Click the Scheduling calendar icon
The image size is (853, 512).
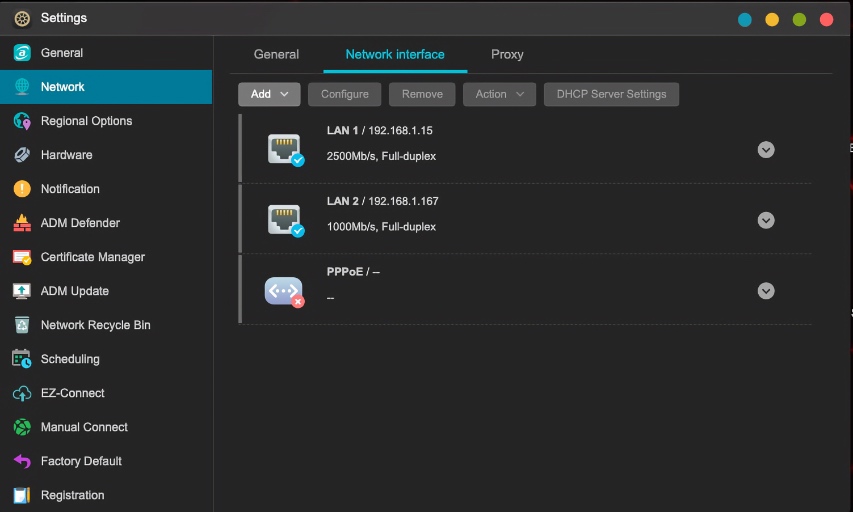point(22,359)
